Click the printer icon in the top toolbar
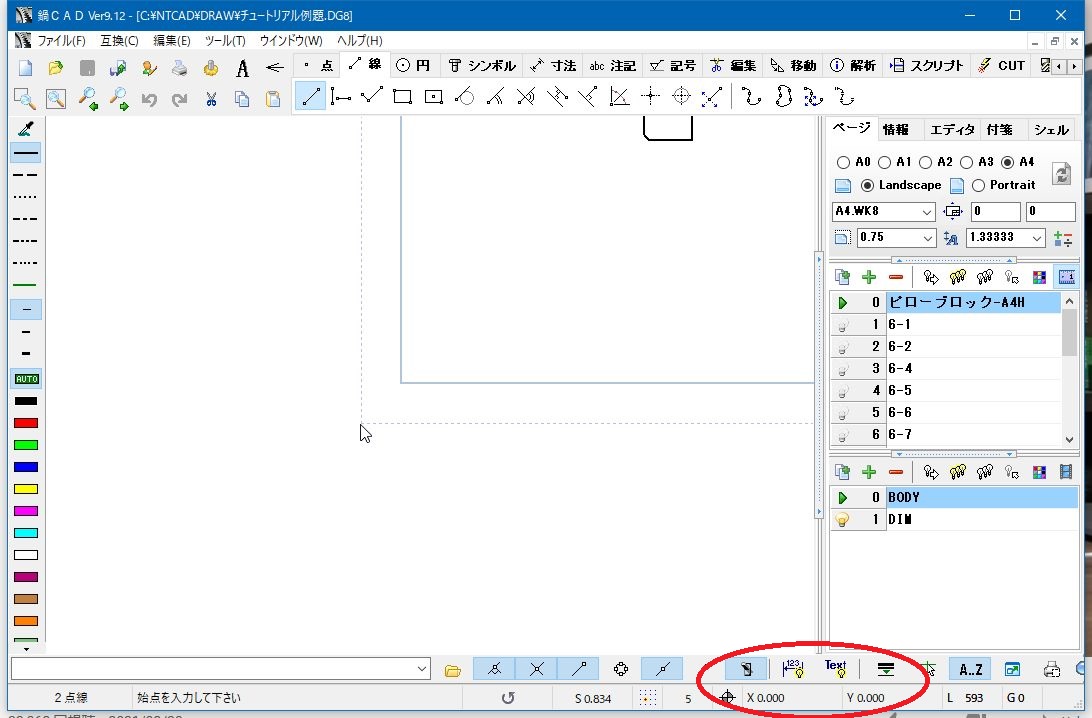 pos(180,68)
